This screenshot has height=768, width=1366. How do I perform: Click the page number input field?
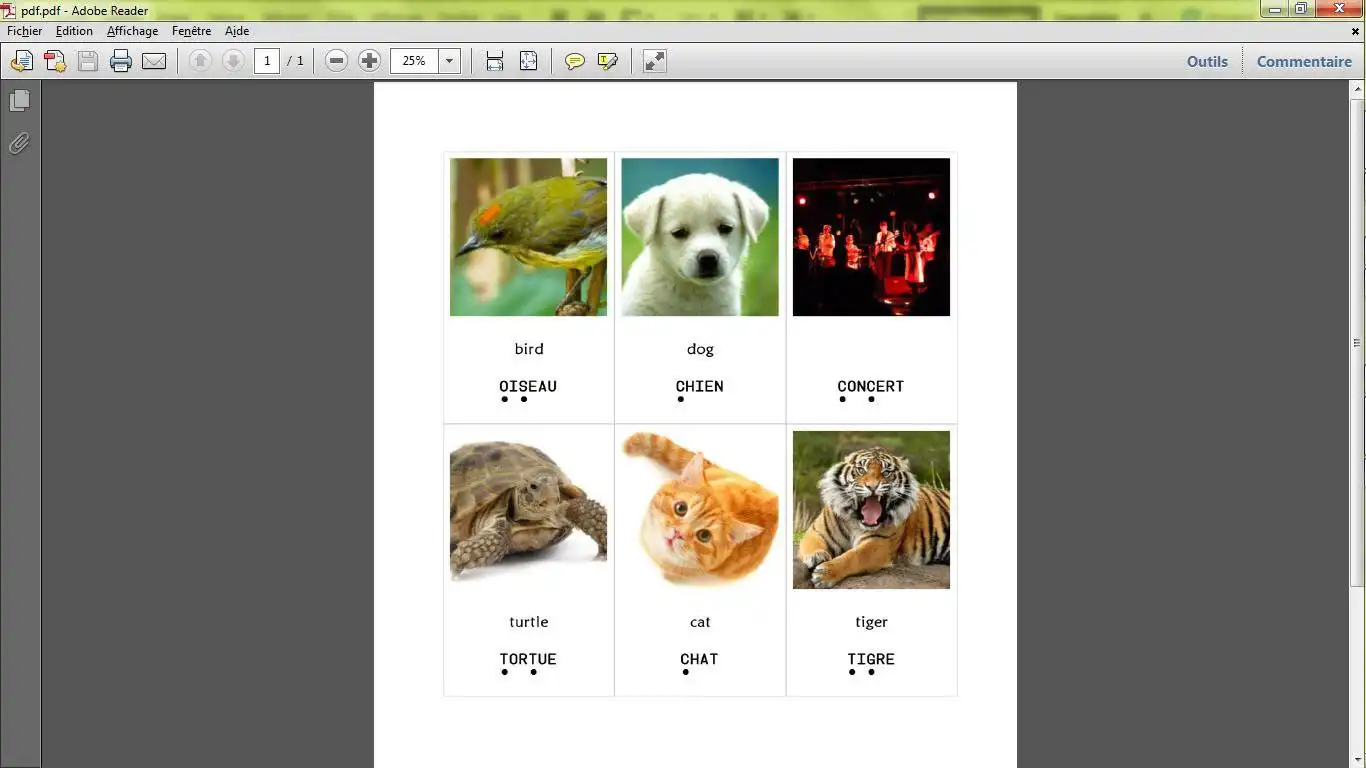click(267, 60)
